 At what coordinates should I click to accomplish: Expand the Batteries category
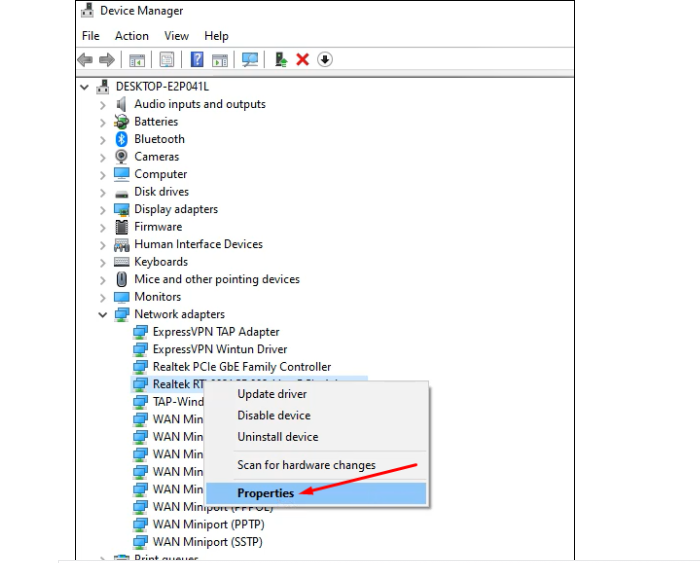tap(103, 122)
